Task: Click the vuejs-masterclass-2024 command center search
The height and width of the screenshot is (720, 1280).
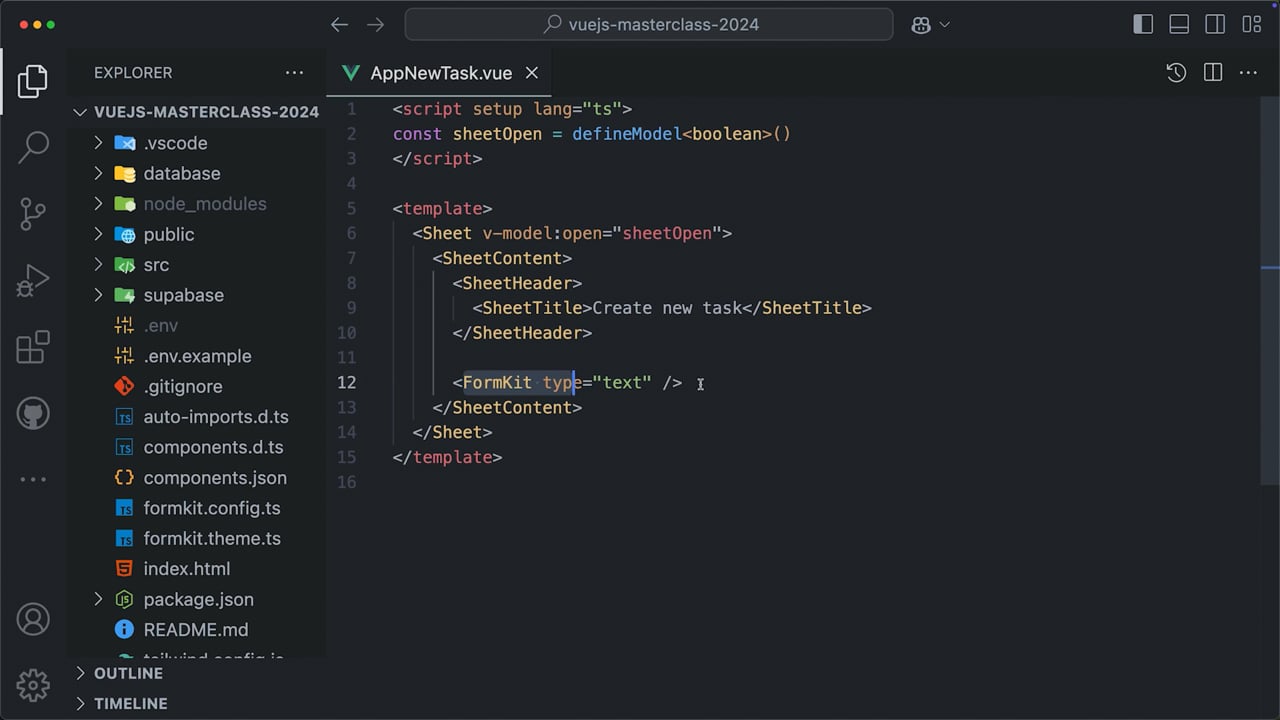Action: point(649,25)
